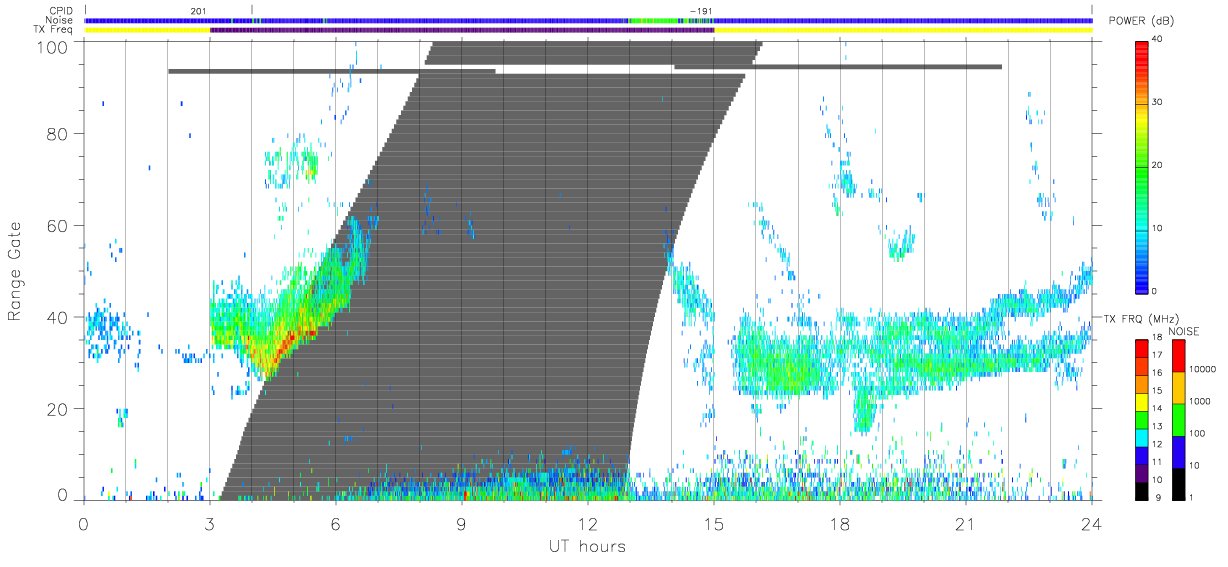
Task: Click the 30 label on POWER scale
Action: (x=1157, y=102)
